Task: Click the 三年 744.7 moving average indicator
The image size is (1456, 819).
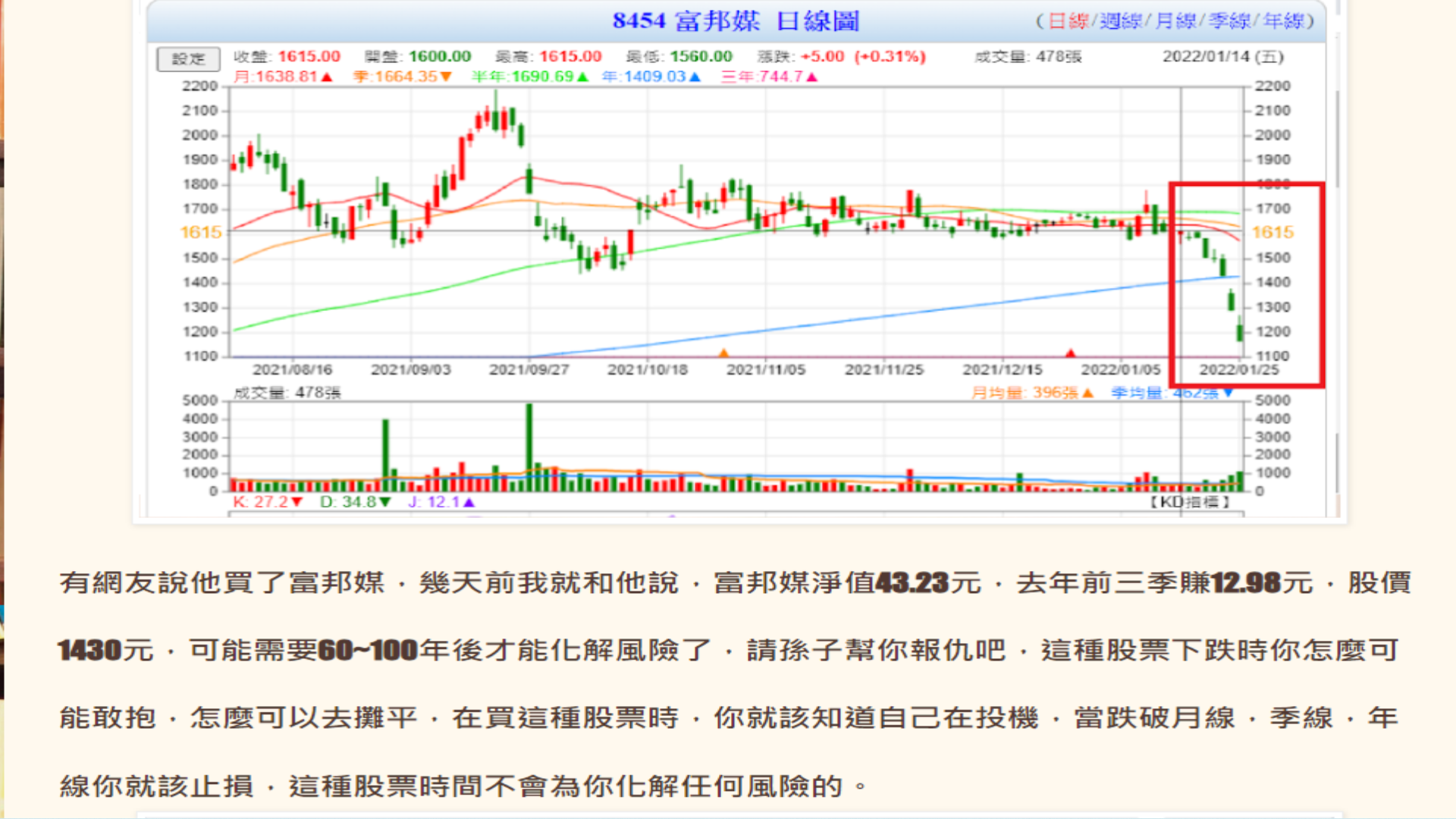Action: pyautogui.click(x=768, y=77)
